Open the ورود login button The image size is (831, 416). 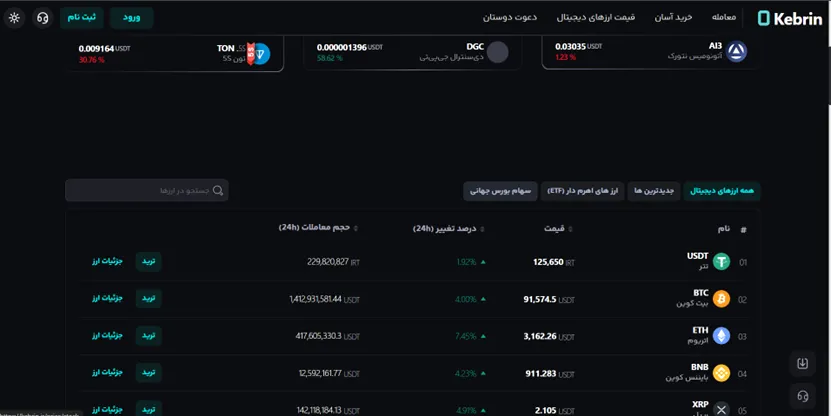pyautogui.click(x=131, y=17)
